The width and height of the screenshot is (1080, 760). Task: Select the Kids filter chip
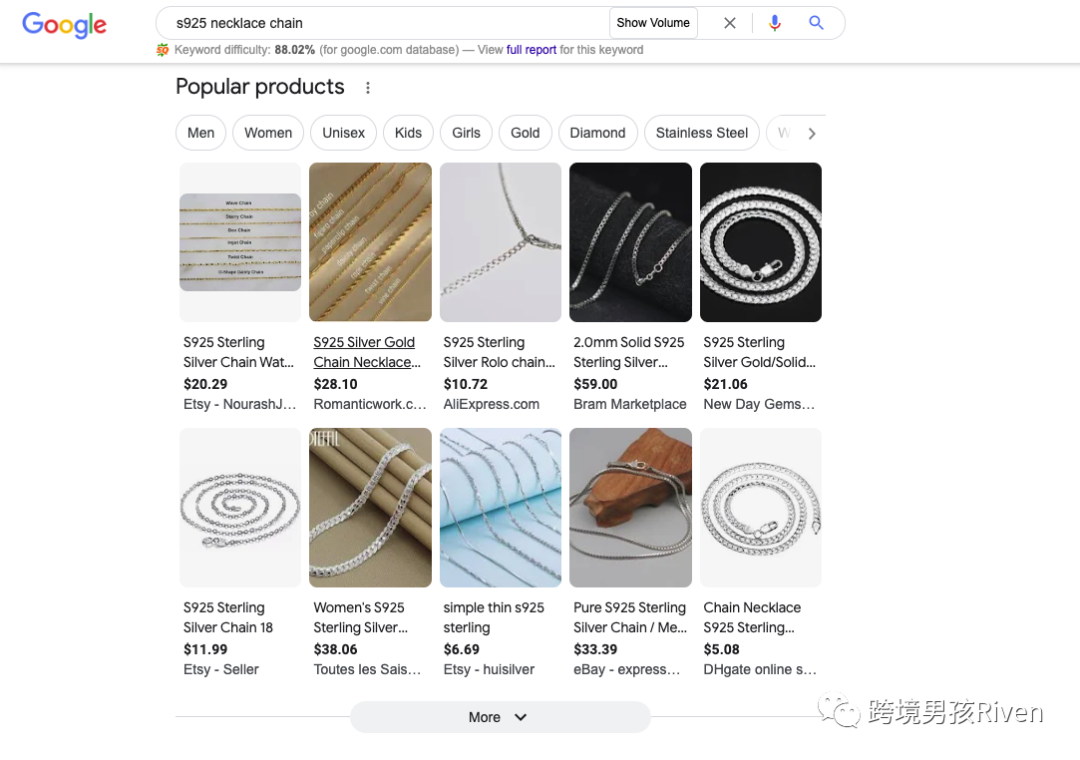pos(408,133)
